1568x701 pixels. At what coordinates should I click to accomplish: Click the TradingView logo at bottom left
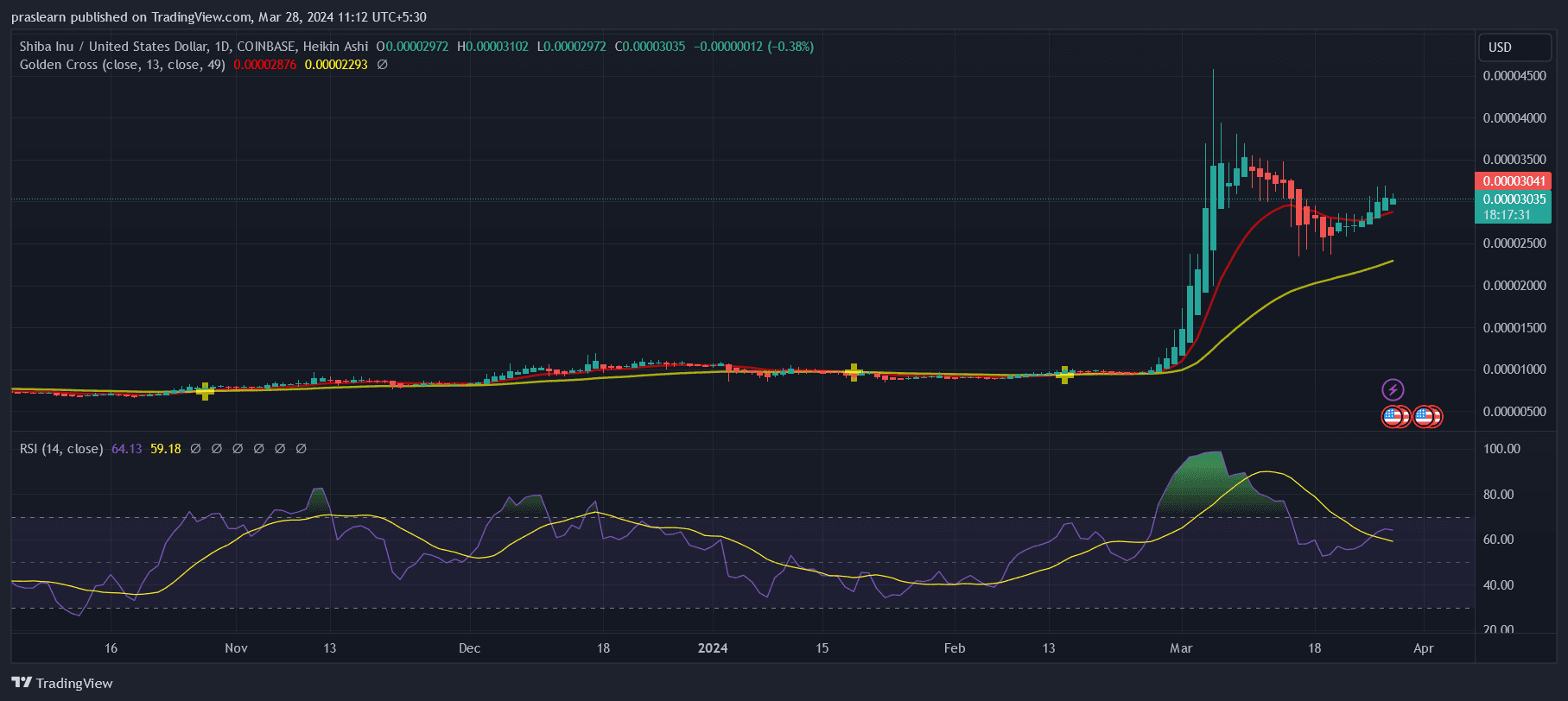62,683
